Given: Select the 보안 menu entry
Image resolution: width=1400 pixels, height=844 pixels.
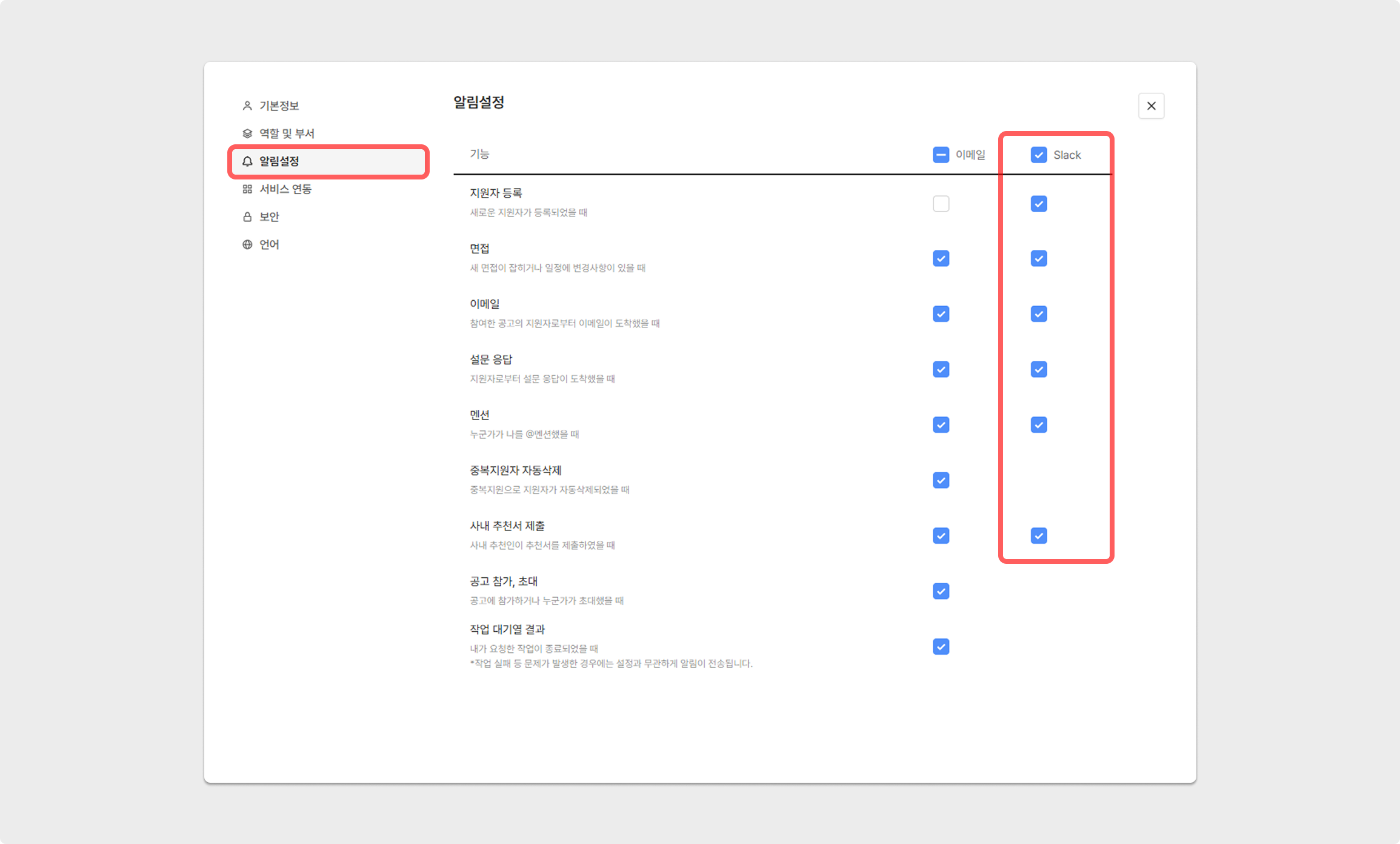Looking at the screenshot, I should [x=269, y=216].
